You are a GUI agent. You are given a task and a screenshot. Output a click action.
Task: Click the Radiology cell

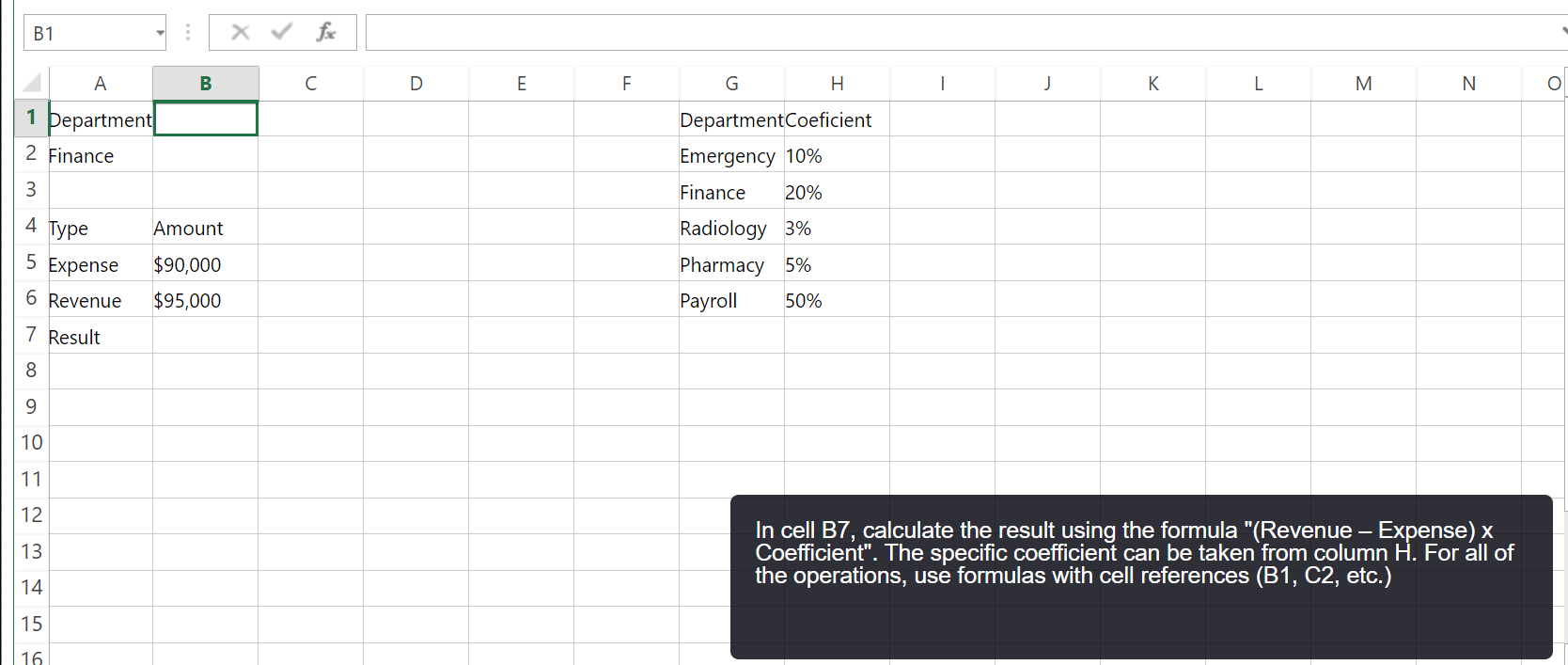732,228
